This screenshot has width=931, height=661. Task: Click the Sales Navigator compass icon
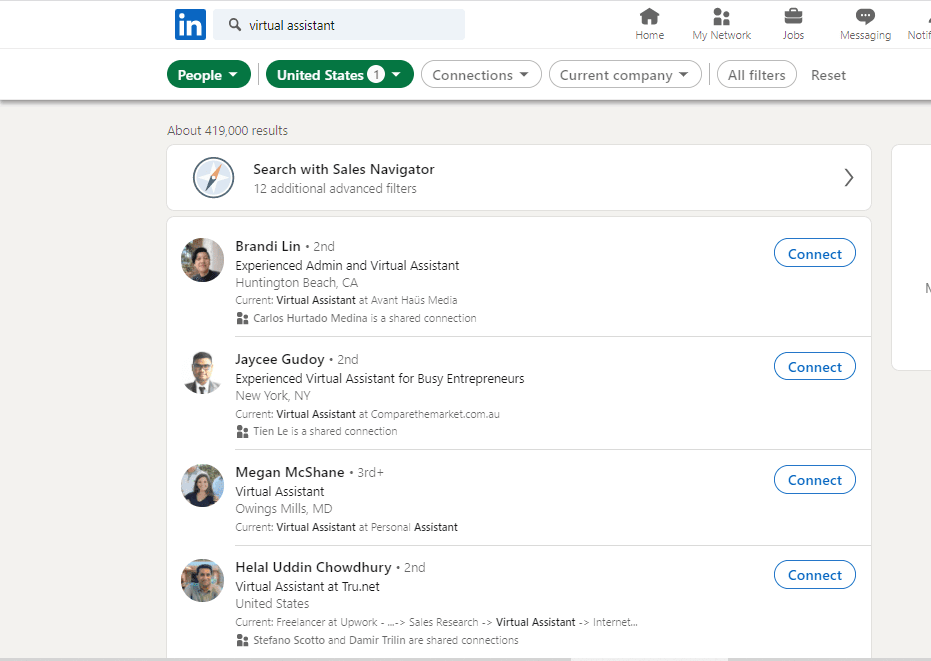point(213,178)
